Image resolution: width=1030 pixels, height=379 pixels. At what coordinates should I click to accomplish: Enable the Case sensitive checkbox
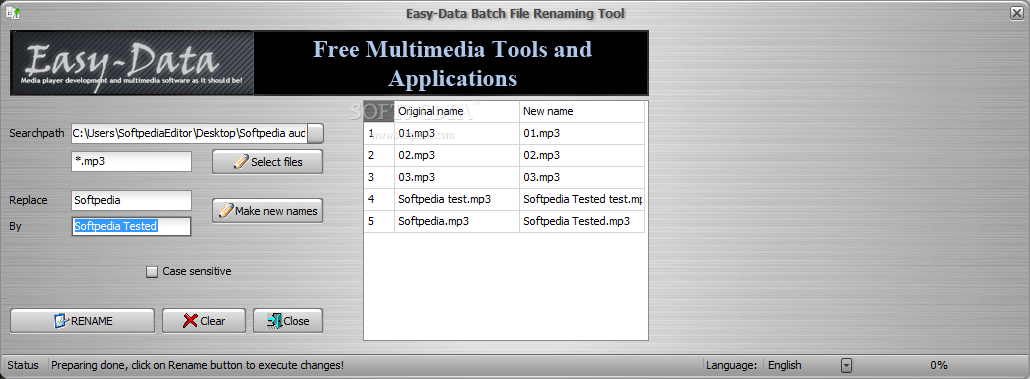click(152, 271)
